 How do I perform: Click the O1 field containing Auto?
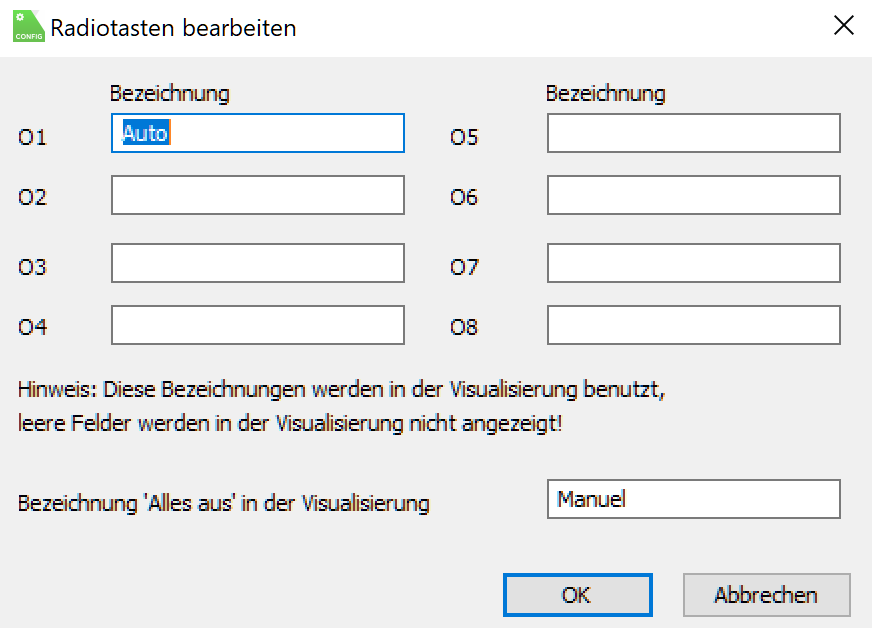pos(257,133)
